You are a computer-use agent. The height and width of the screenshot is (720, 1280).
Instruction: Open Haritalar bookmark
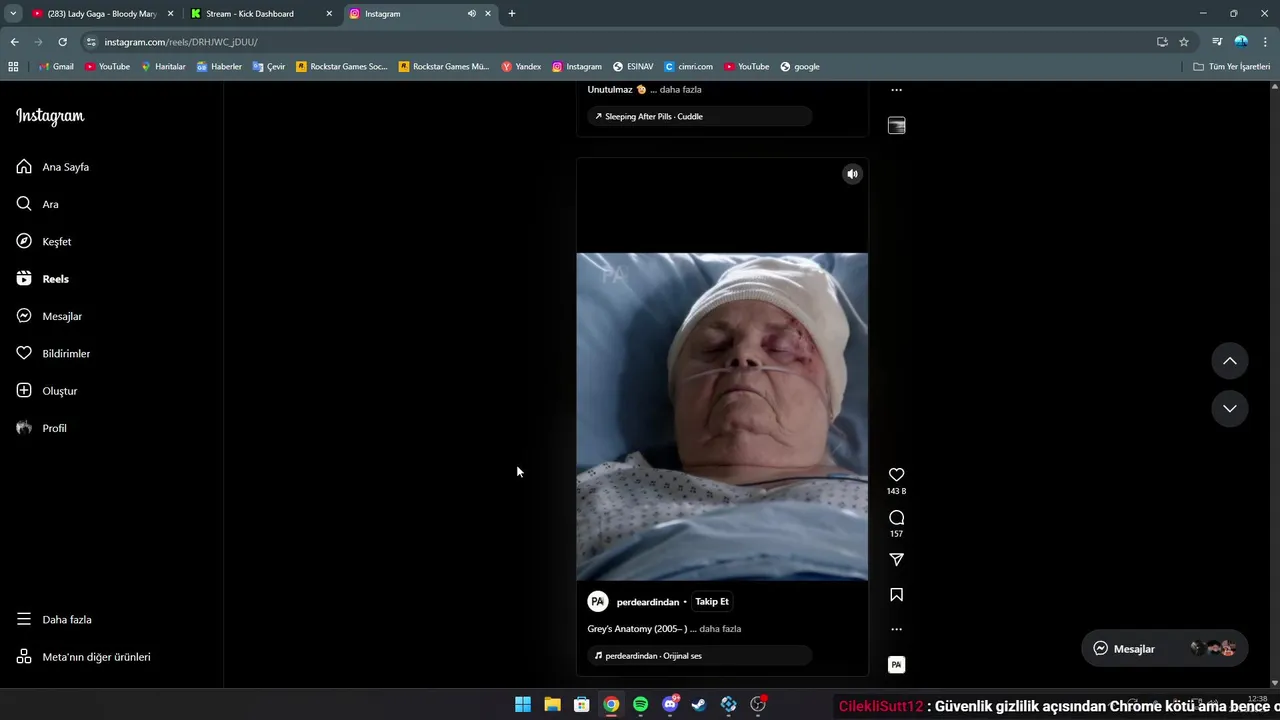tap(163, 67)
